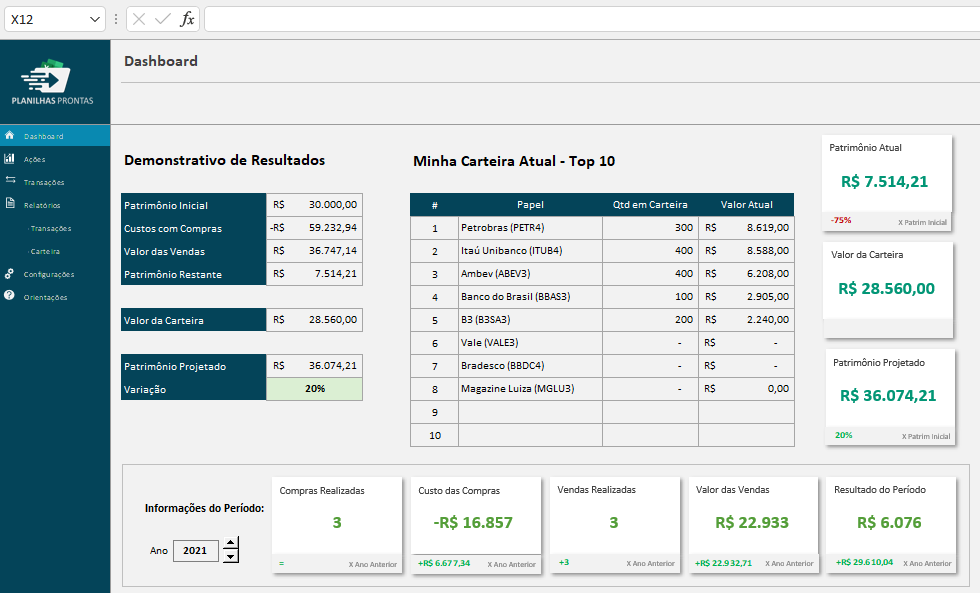Click the Patrimônio Projetado card
The image size is (980, 593).
pyautogui.click(x=890, y=397)
